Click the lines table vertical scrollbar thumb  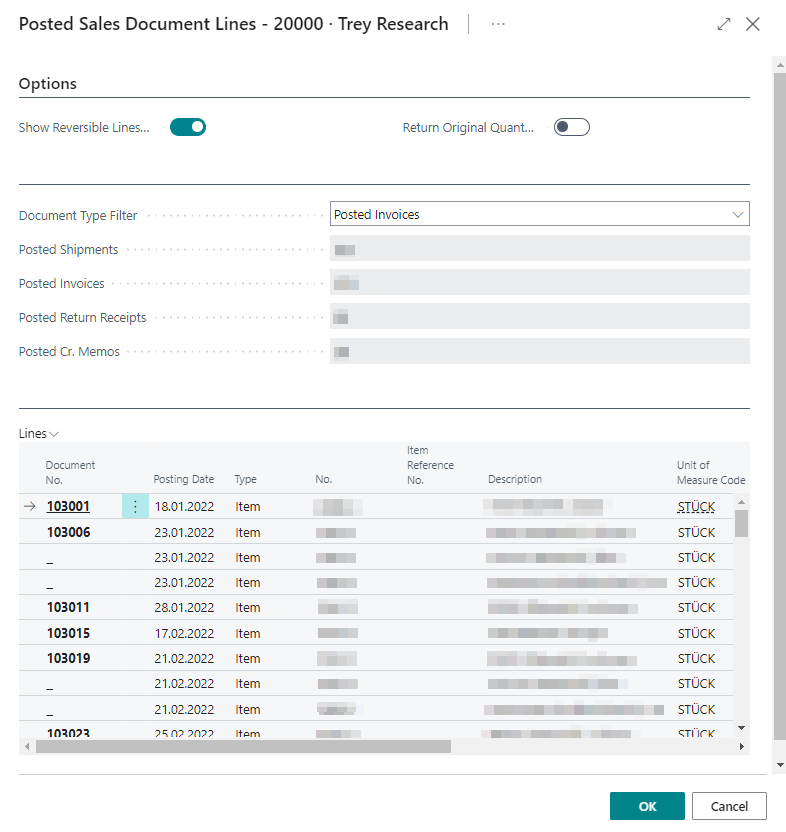(x=741, y=523)
